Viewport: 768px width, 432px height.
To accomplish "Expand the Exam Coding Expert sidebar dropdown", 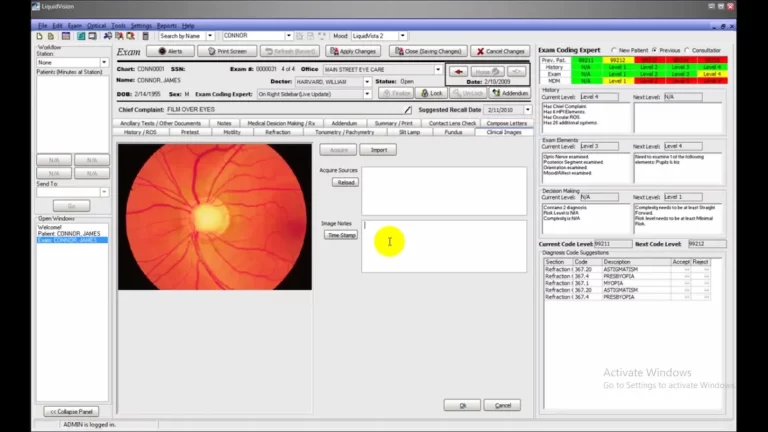I will tap(367, 94).
